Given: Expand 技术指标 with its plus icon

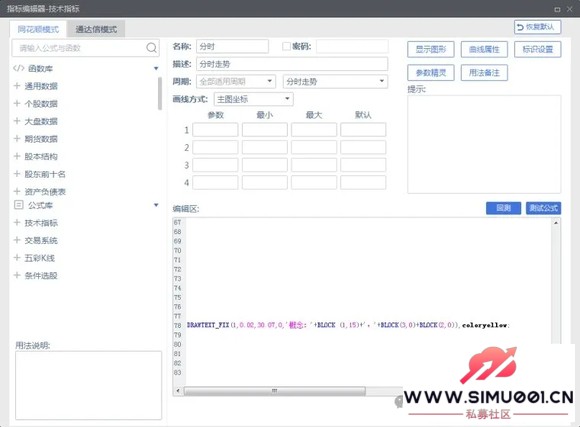Looking at the screenshot, I should click(17, 222).
